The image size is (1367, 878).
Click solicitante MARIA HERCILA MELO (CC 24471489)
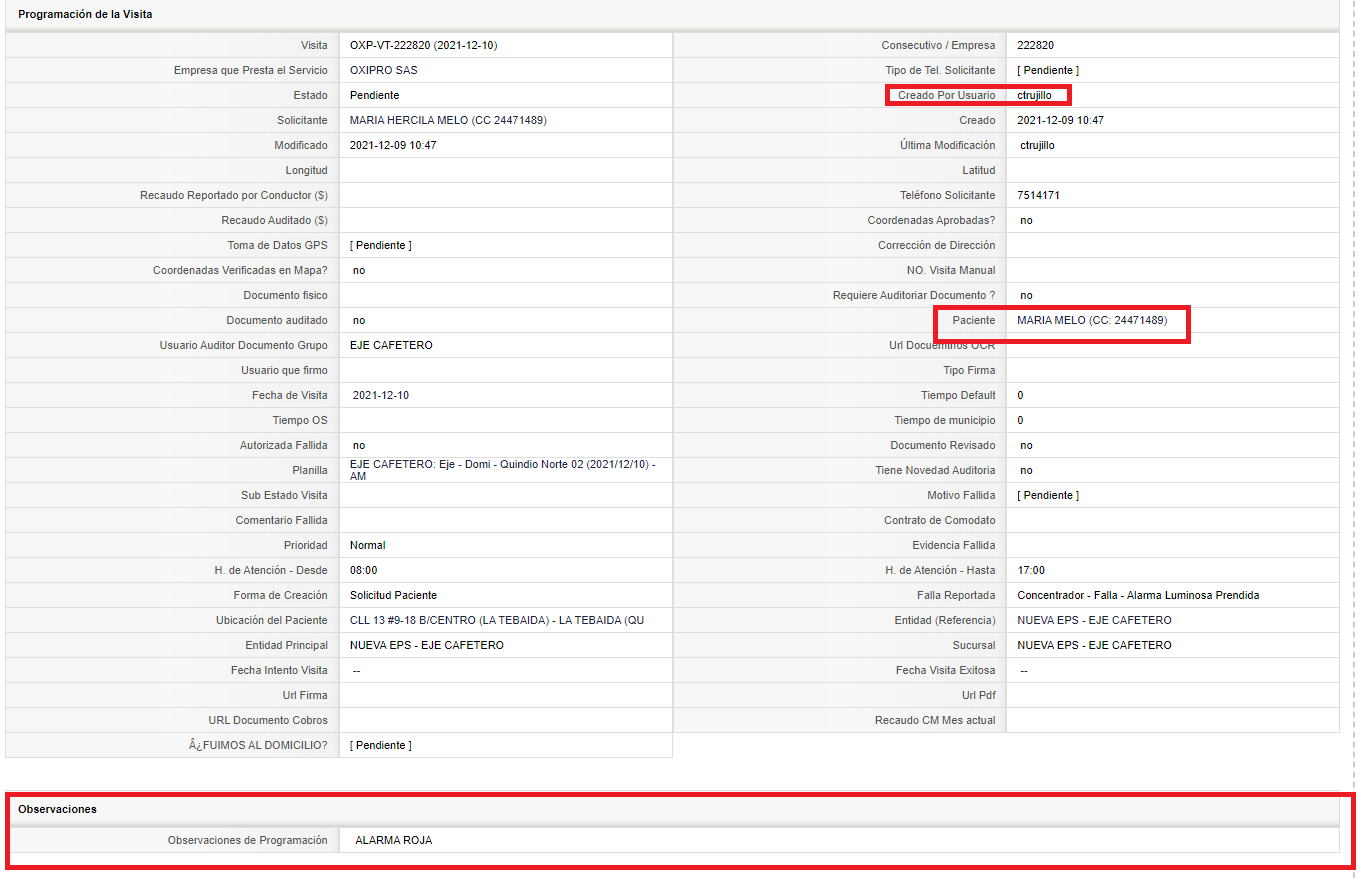pyautogui.click(x=448, y=120)
